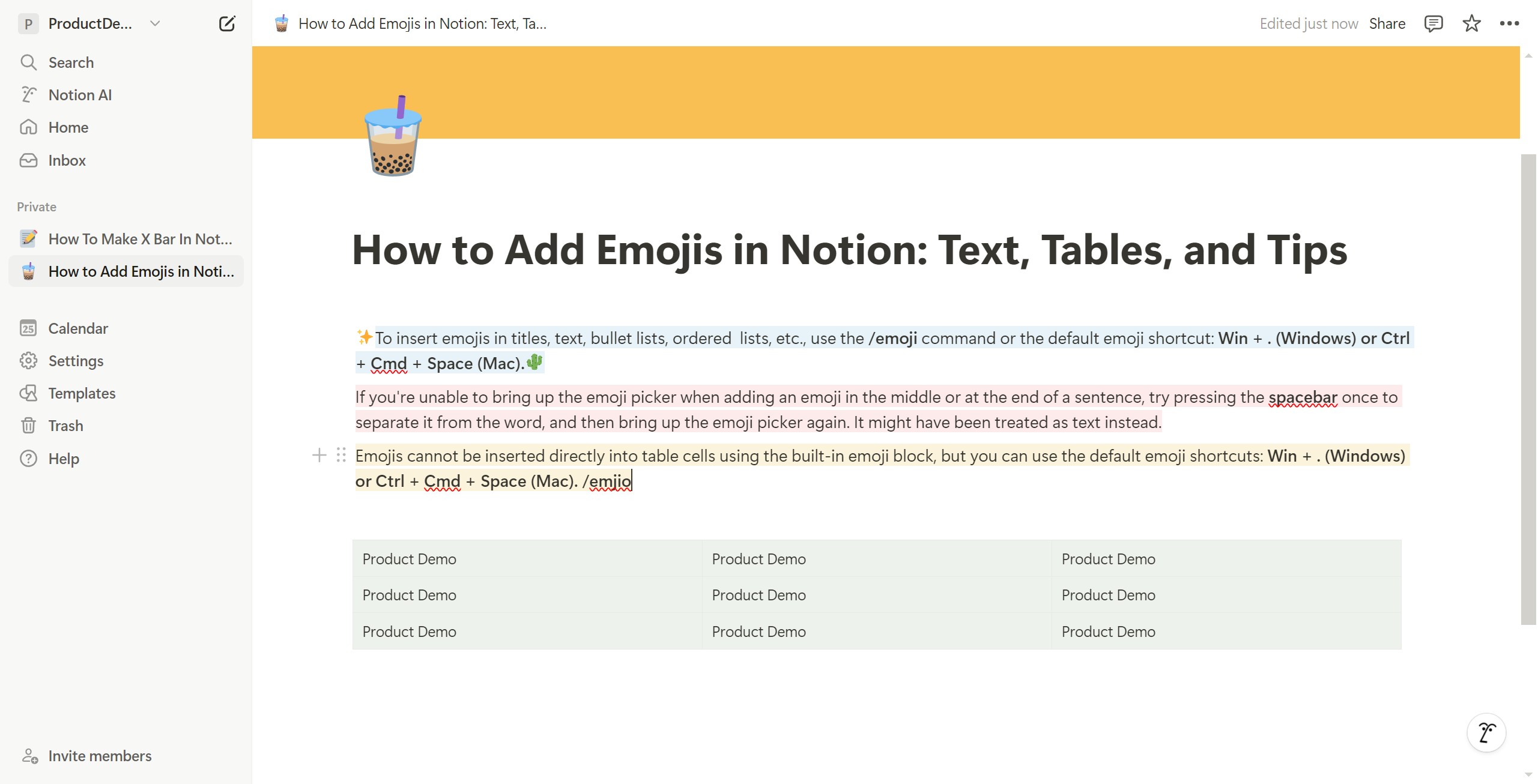
Task: Open Templates from the sidebar
Action: click(126, 393)
